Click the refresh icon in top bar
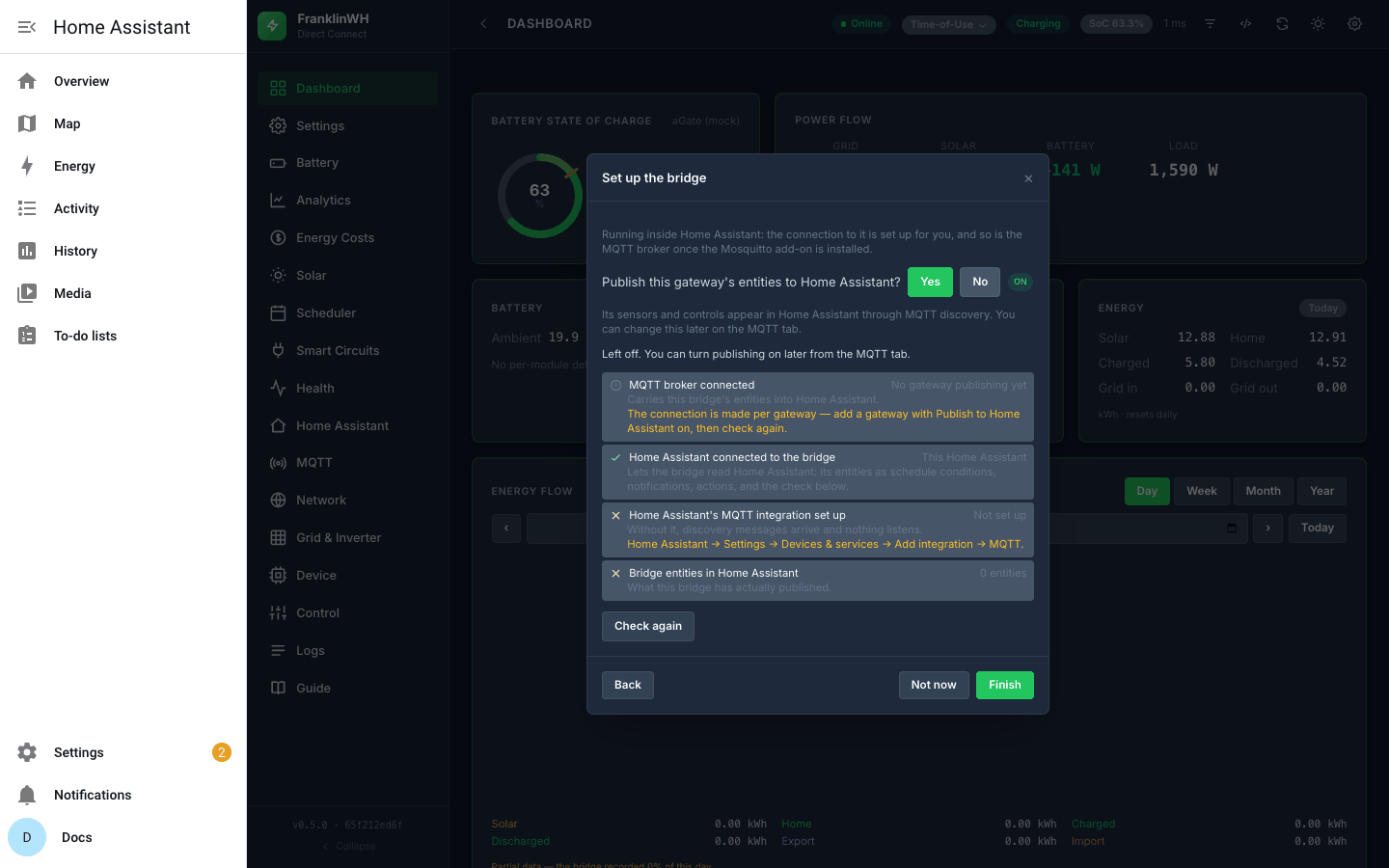 [1282, 24]
